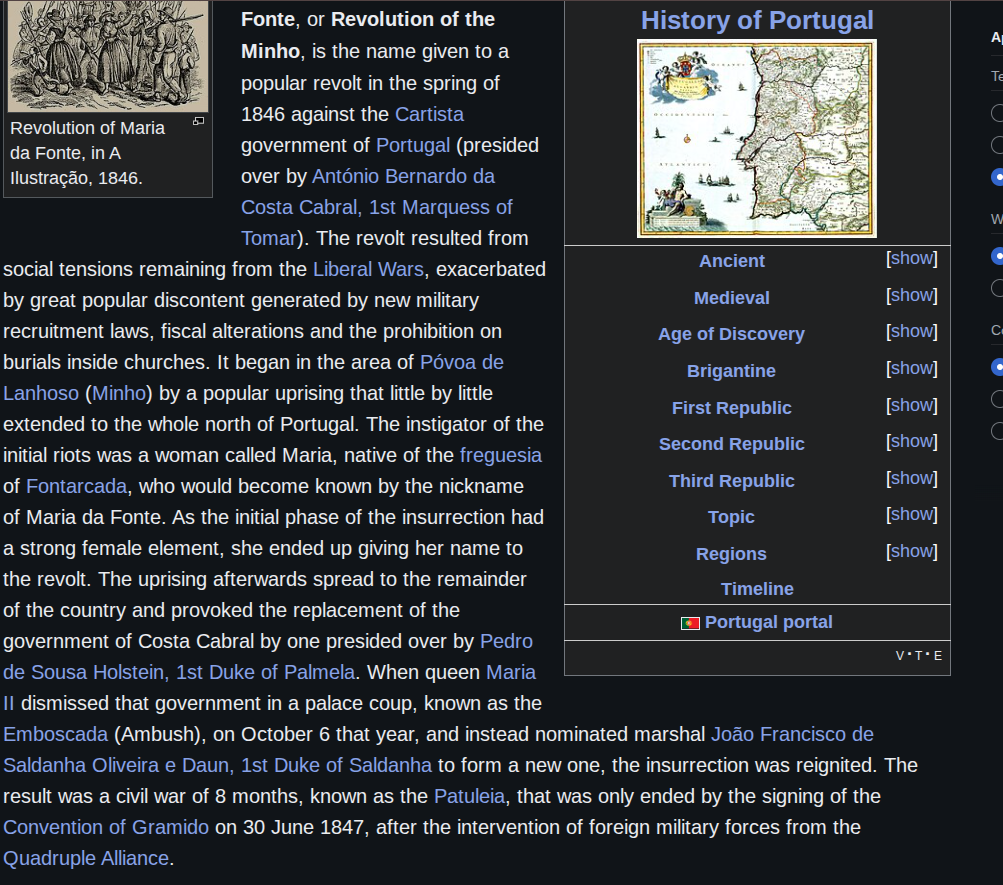This screenshot has height=885, width=1003.
Task: Open the Regions heading link
Action: tap(731, 554)
